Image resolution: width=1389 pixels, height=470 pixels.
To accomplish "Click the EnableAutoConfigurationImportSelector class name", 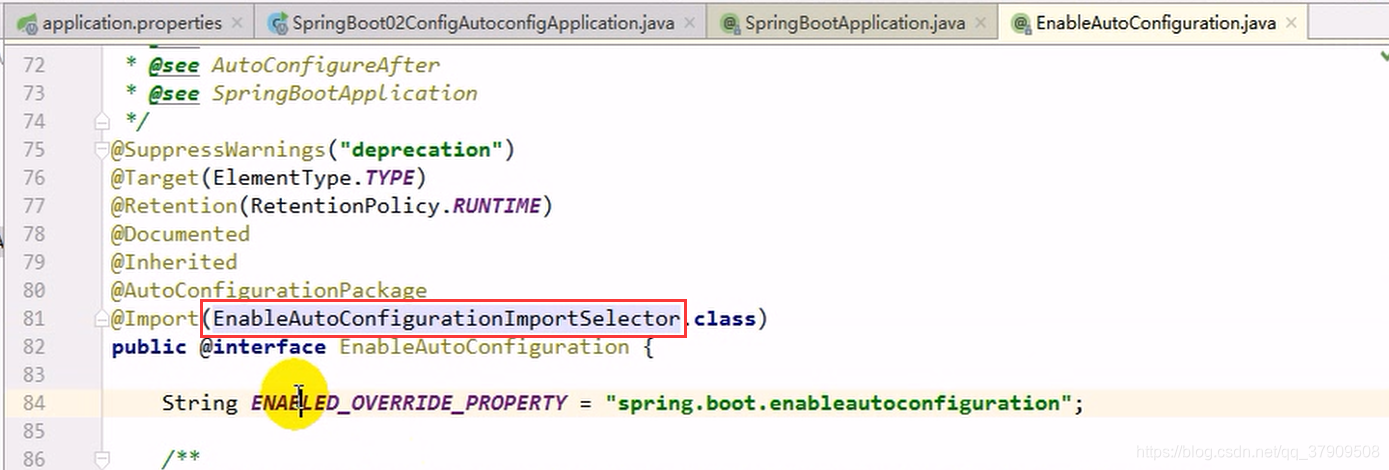I will [x=446, y=319].
